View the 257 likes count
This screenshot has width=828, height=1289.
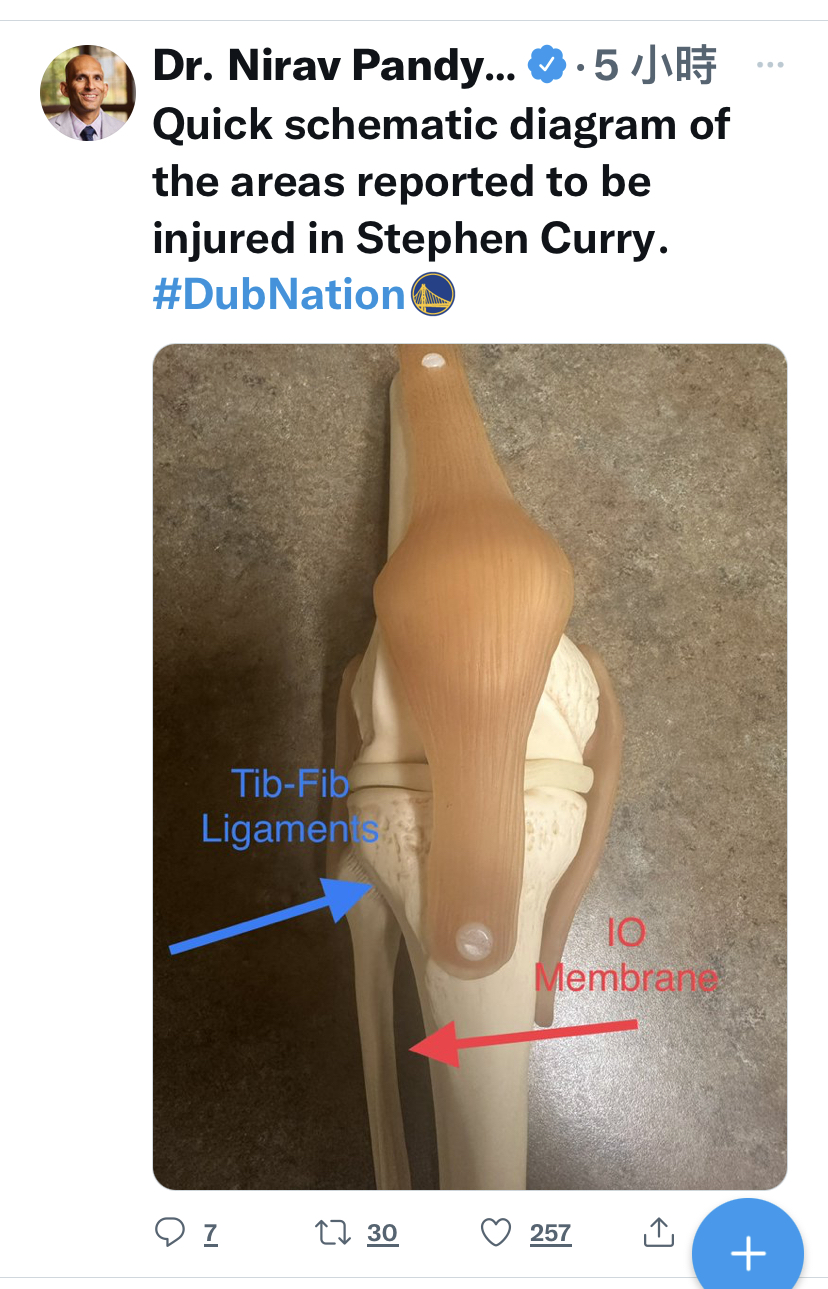[x=550, y=1234]
